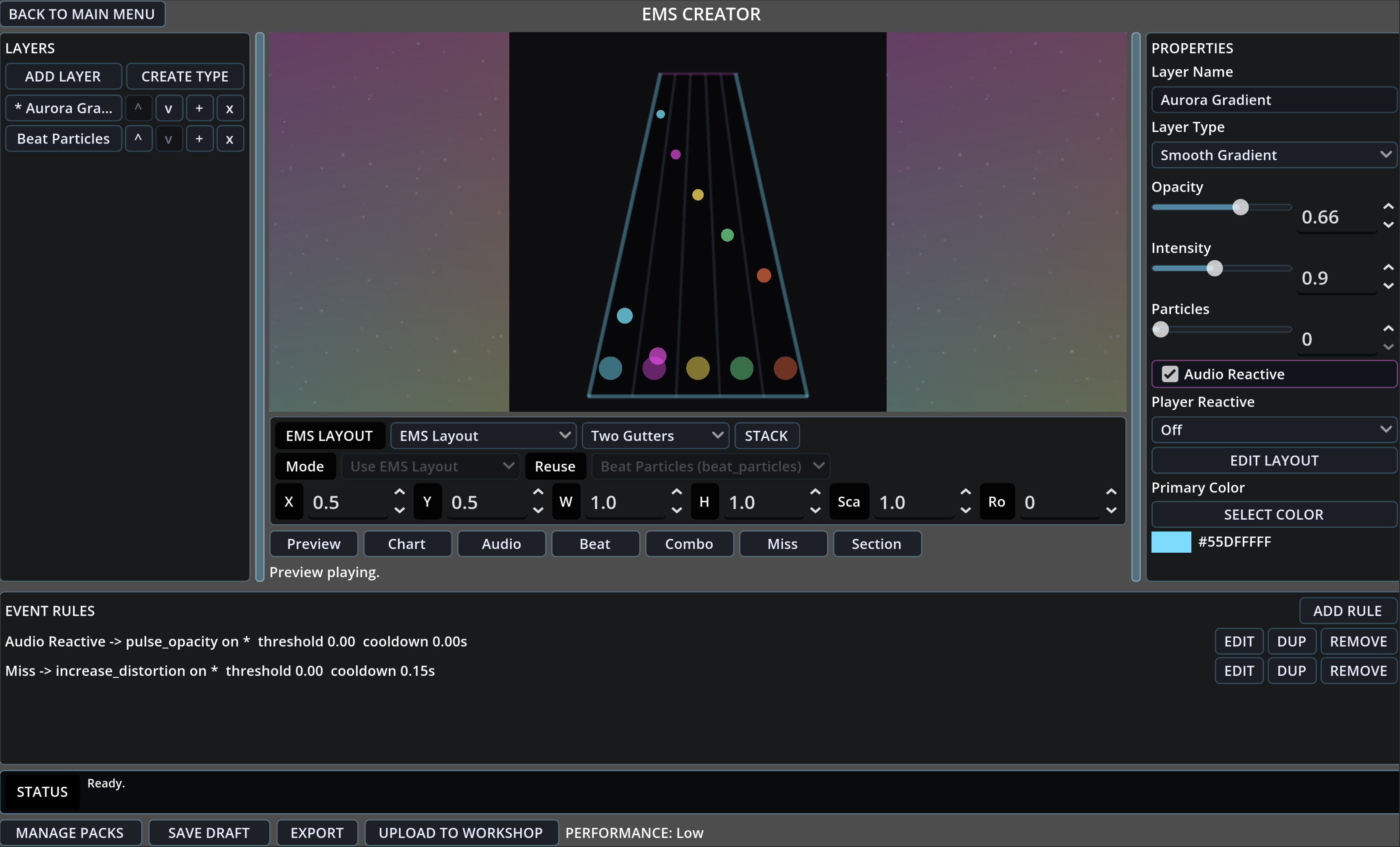
Task: Increase the Intensity value with up arrow
Action: pyautogui.click(x=1388, y=267)
